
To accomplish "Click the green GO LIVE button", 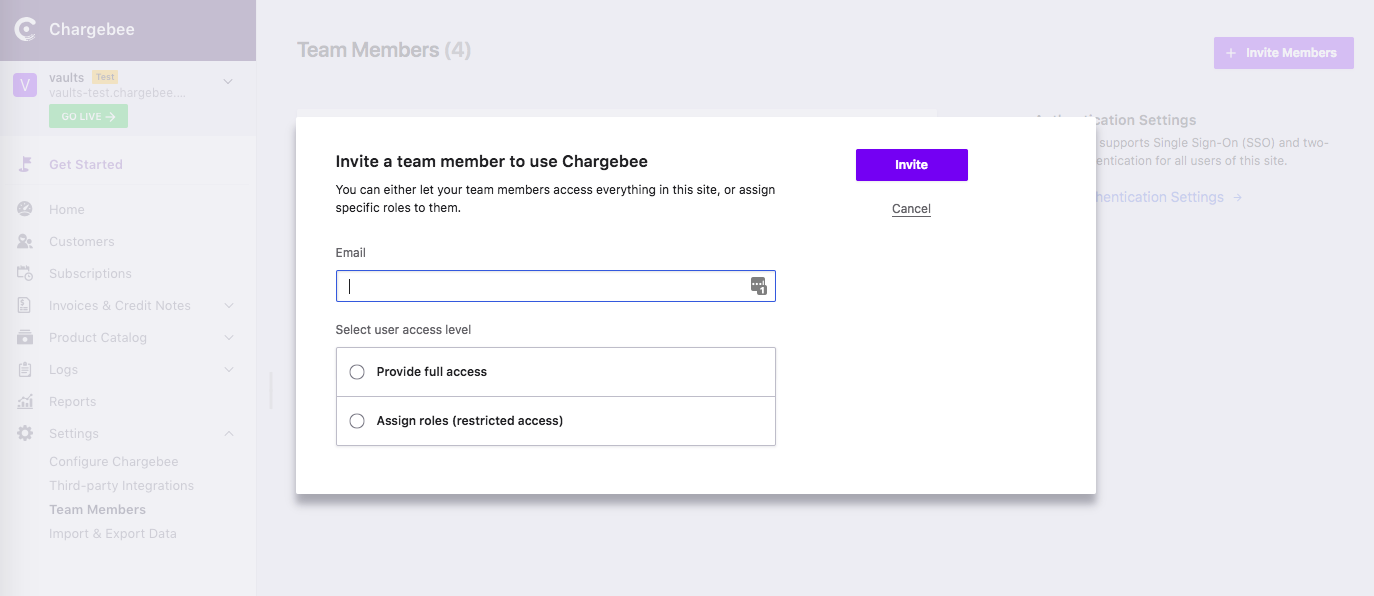I will 88,116.
